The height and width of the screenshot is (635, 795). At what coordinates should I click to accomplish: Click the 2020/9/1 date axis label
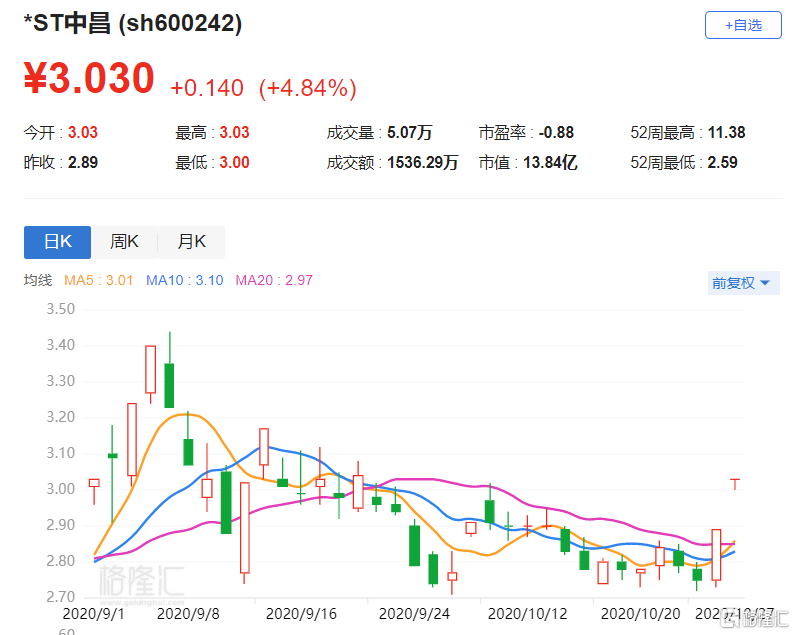click(x=93, y=614)
